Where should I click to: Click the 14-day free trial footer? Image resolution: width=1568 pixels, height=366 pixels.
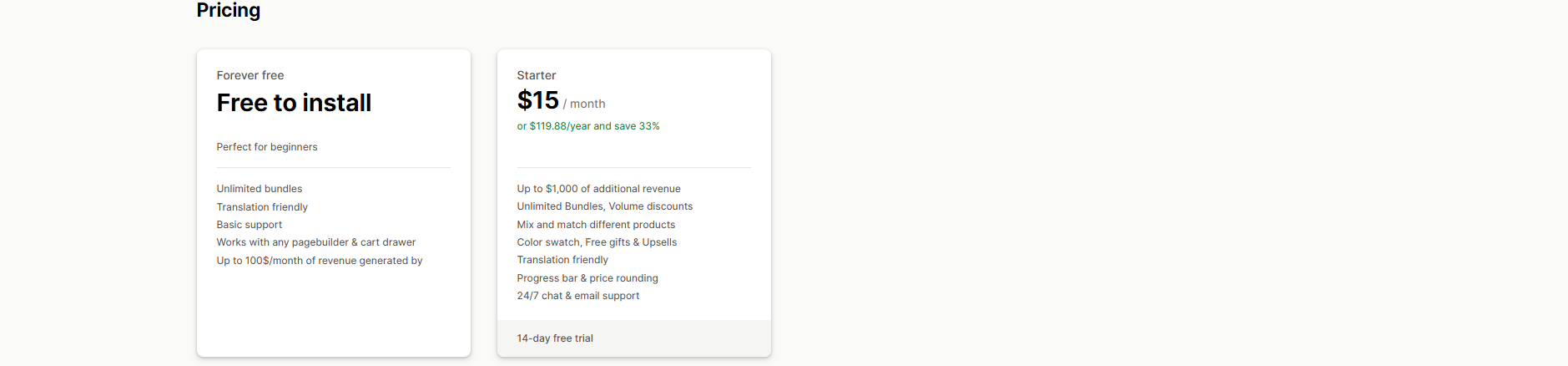pyautogui.click(x=555, y=338)
